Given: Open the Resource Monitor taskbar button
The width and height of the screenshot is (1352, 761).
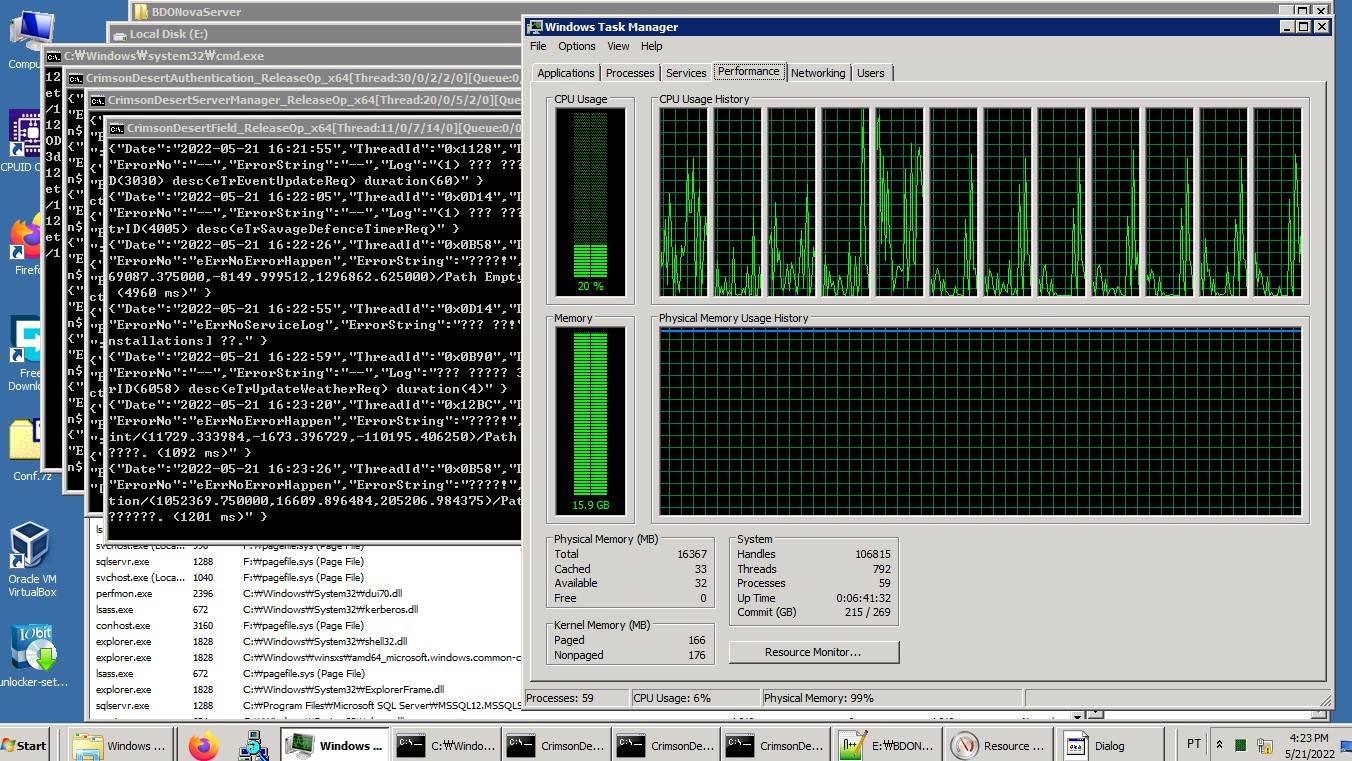Looking at the screenshot, I should click(997, 746).
